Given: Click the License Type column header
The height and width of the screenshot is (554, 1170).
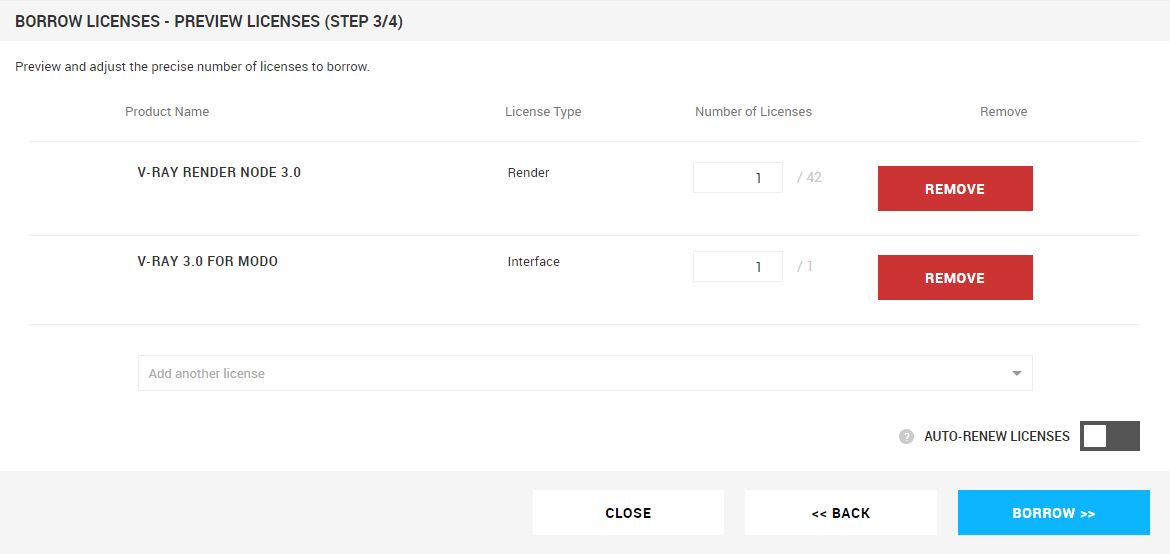Looking at the screenshot, I should (x=543, y=112).
